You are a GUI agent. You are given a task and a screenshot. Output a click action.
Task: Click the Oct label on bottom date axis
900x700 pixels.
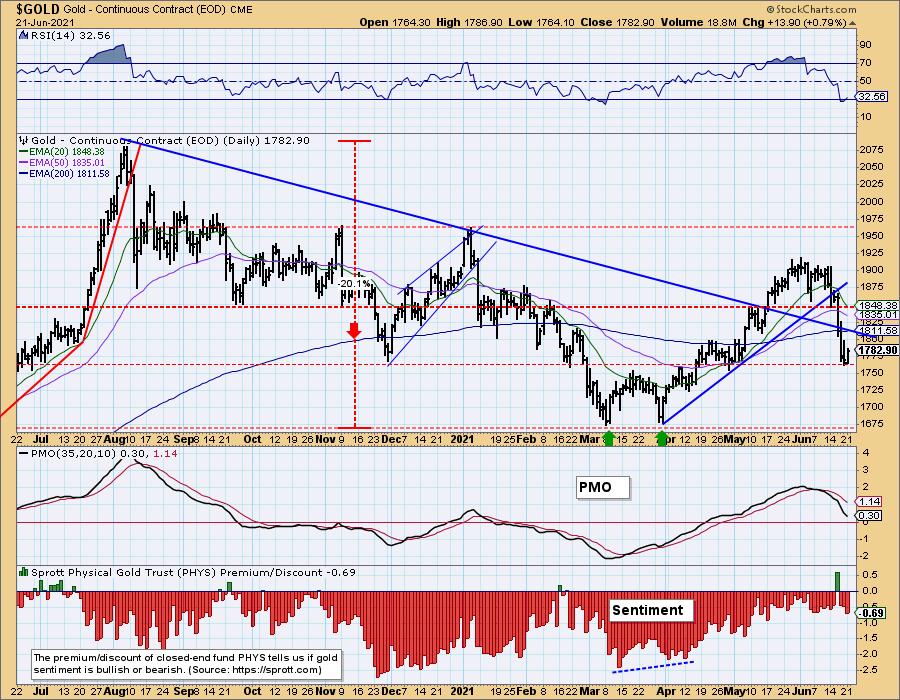(252, 691)
